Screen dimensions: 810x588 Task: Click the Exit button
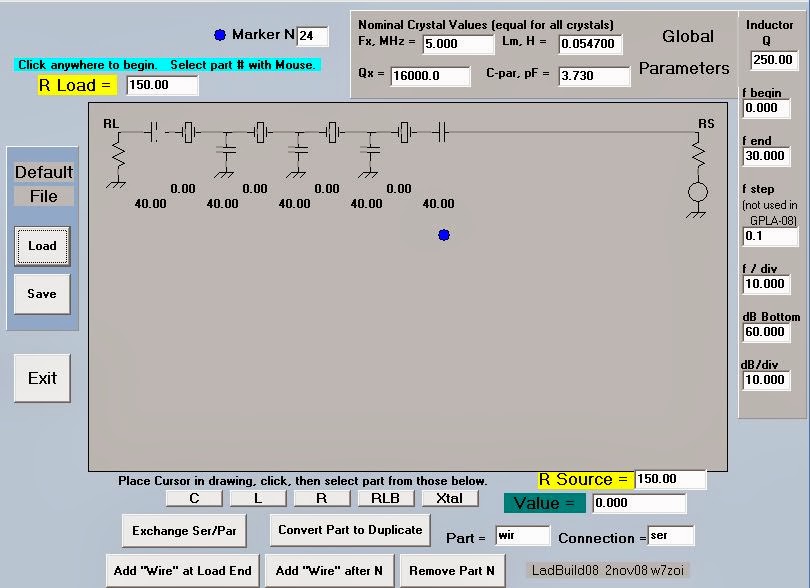(42, 378)
